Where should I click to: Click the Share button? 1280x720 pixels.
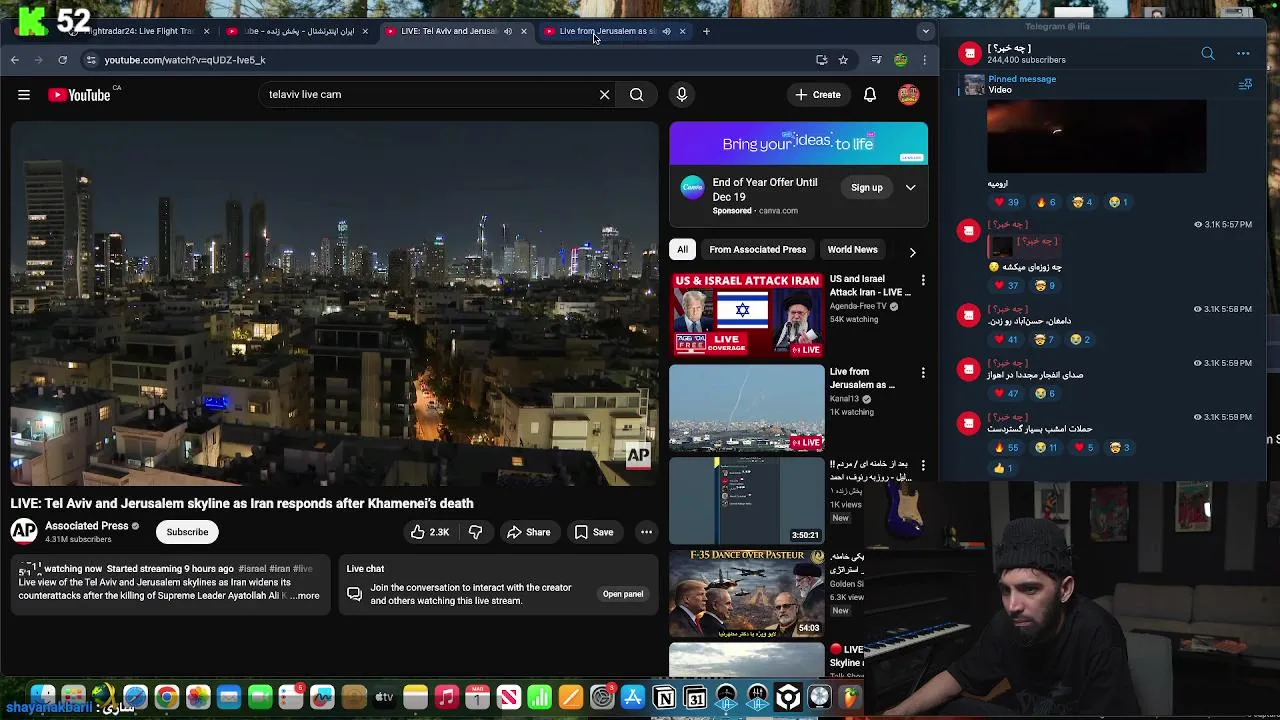point(528,532)
